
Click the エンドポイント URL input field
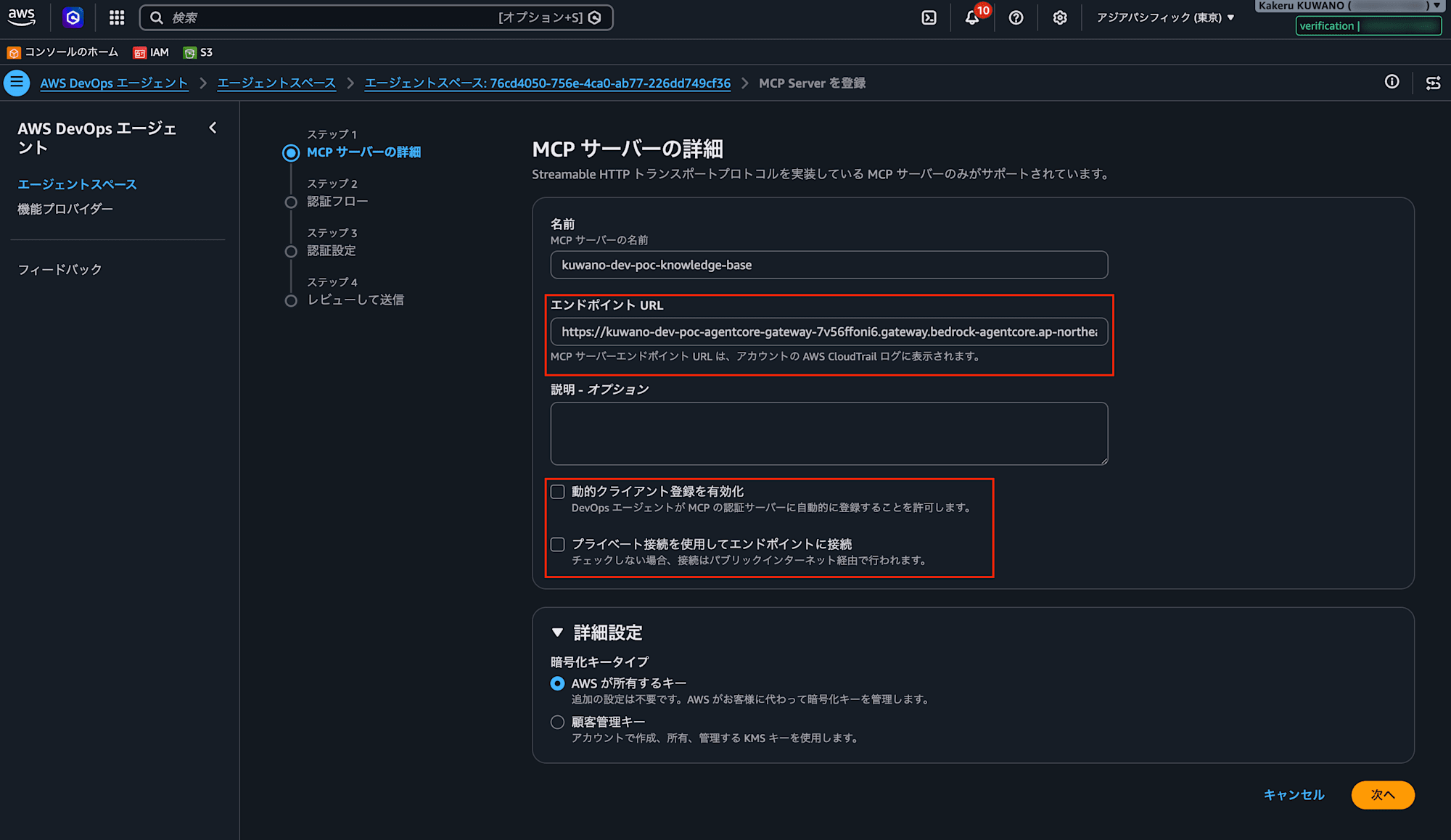[829, 332]
